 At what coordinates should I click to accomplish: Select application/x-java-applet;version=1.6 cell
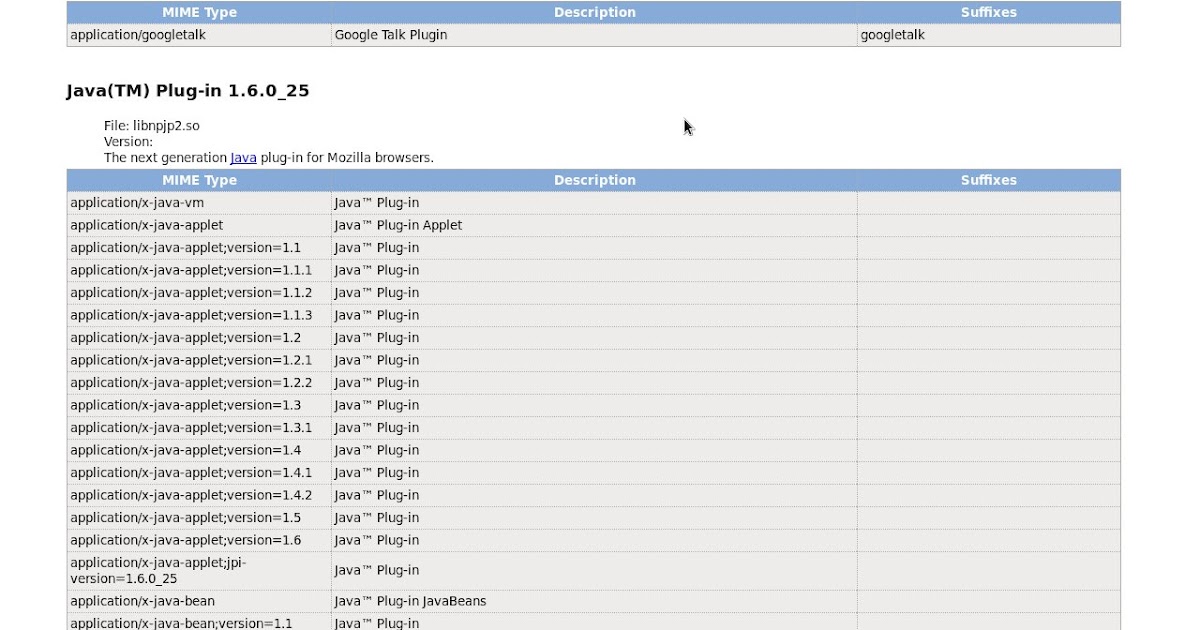pos(199,541)
